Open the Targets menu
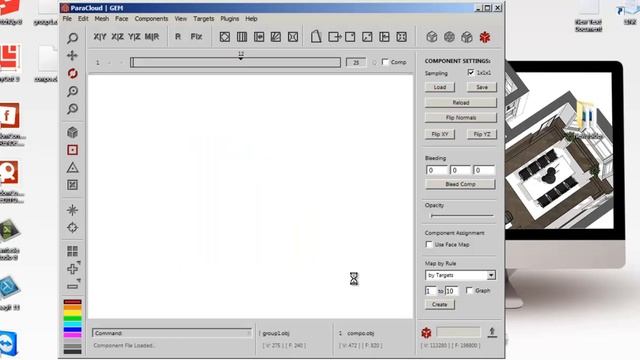 coord(204,19)
